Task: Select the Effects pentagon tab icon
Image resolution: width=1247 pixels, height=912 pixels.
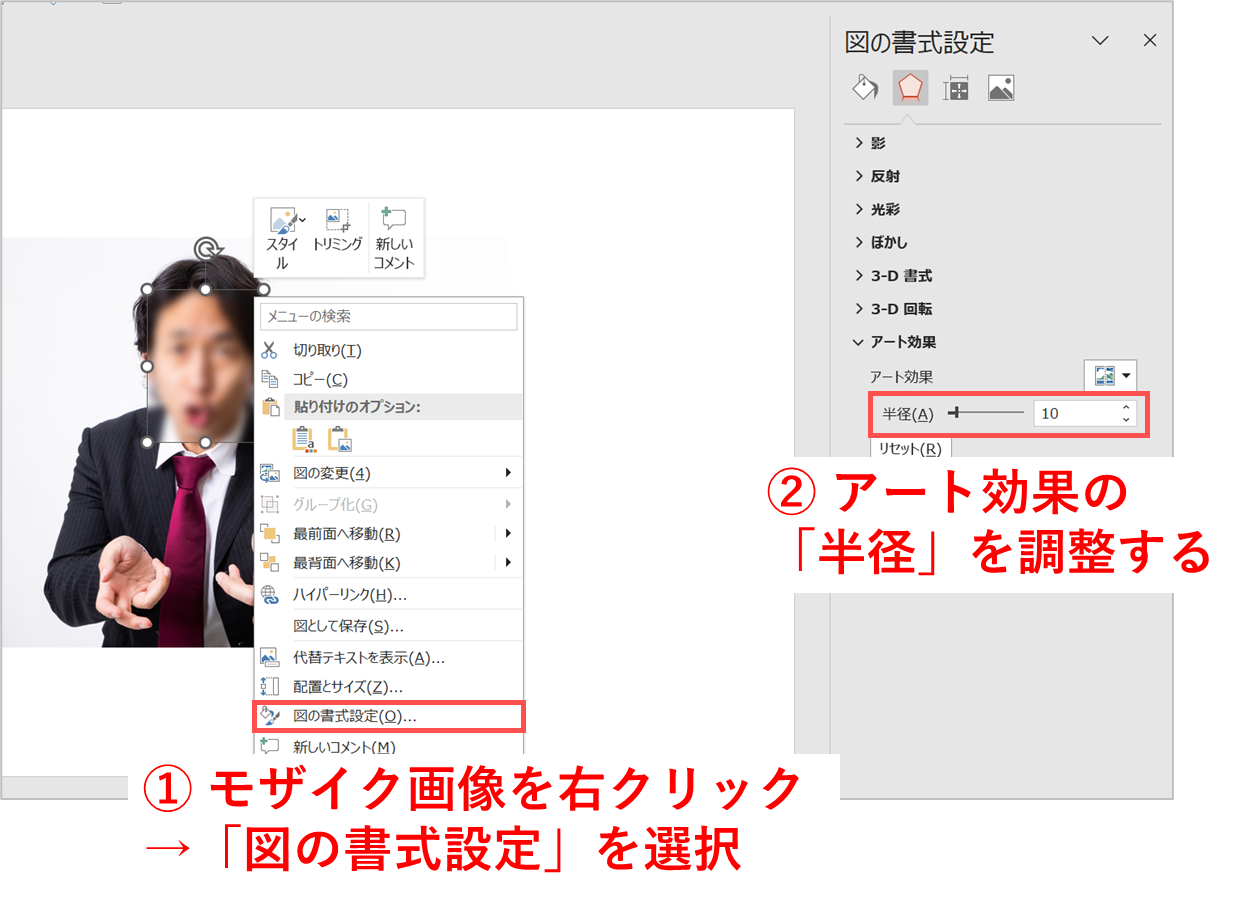Action: coord(910,88)
